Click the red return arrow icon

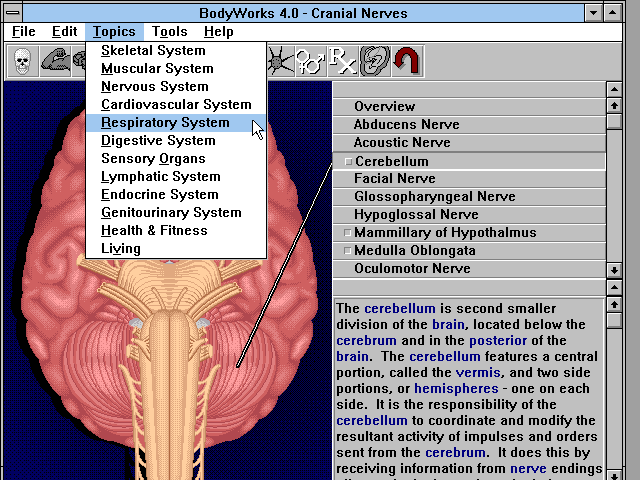406,62
